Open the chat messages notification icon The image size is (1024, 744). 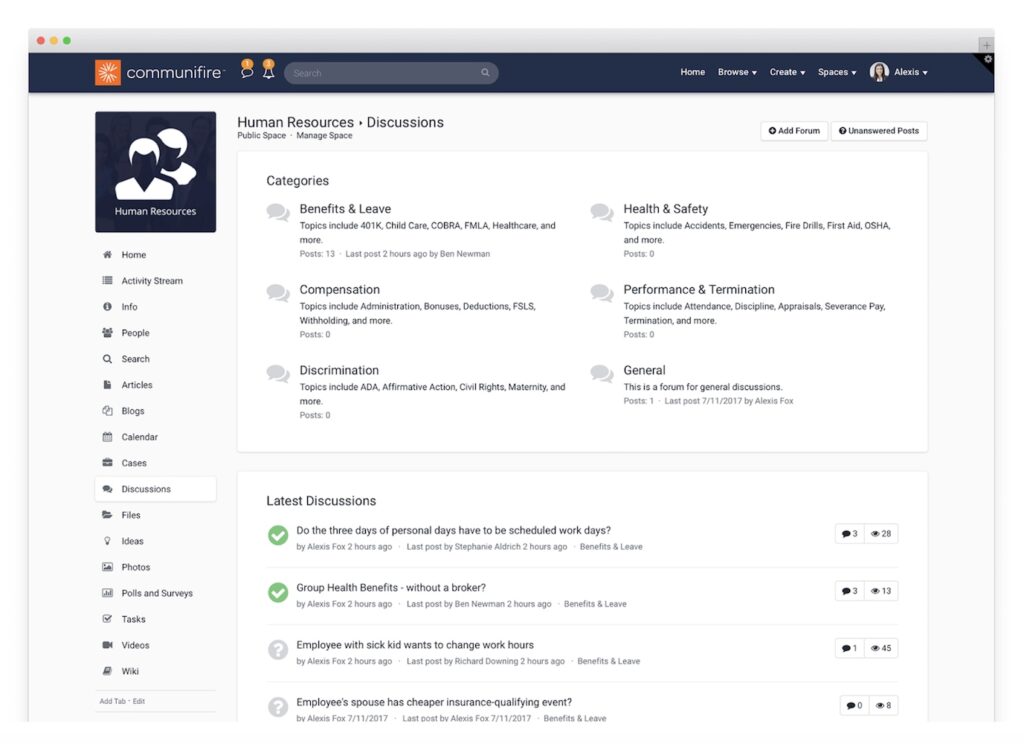click(247, 72)
